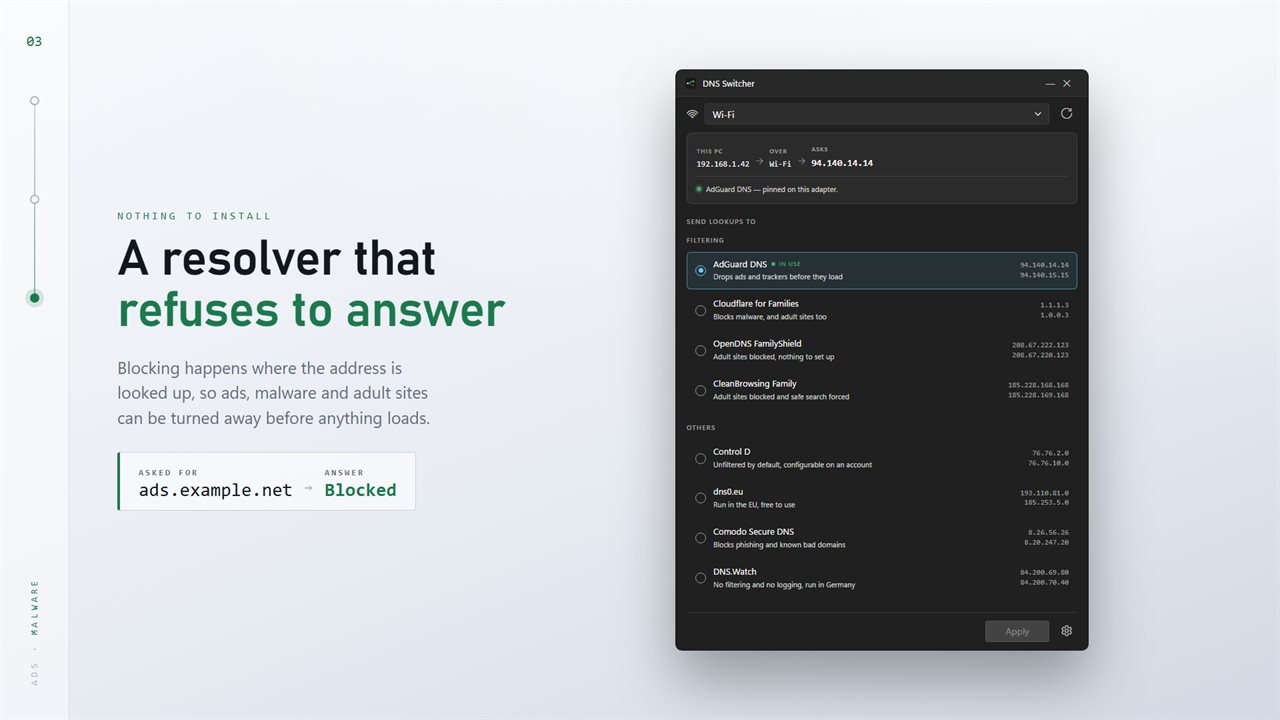Click the refresh adapters icon
Viewport: 1280px width, 720px height.
coord(1067,114)
